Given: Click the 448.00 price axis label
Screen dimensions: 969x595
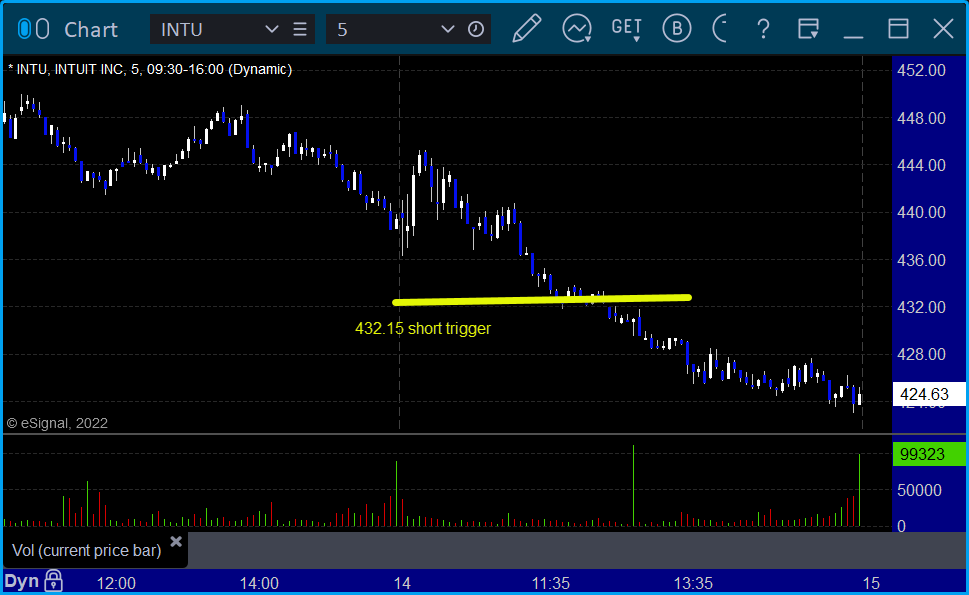Looking at the screenshot, I should (921, 118).
